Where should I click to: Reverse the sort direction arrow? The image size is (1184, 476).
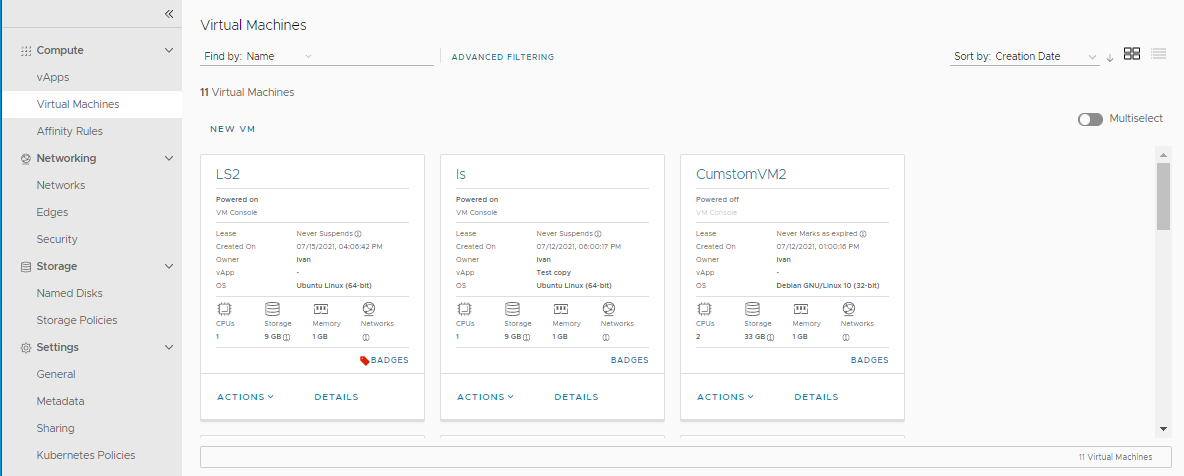pyautogui.click(x=1110, y=57)
